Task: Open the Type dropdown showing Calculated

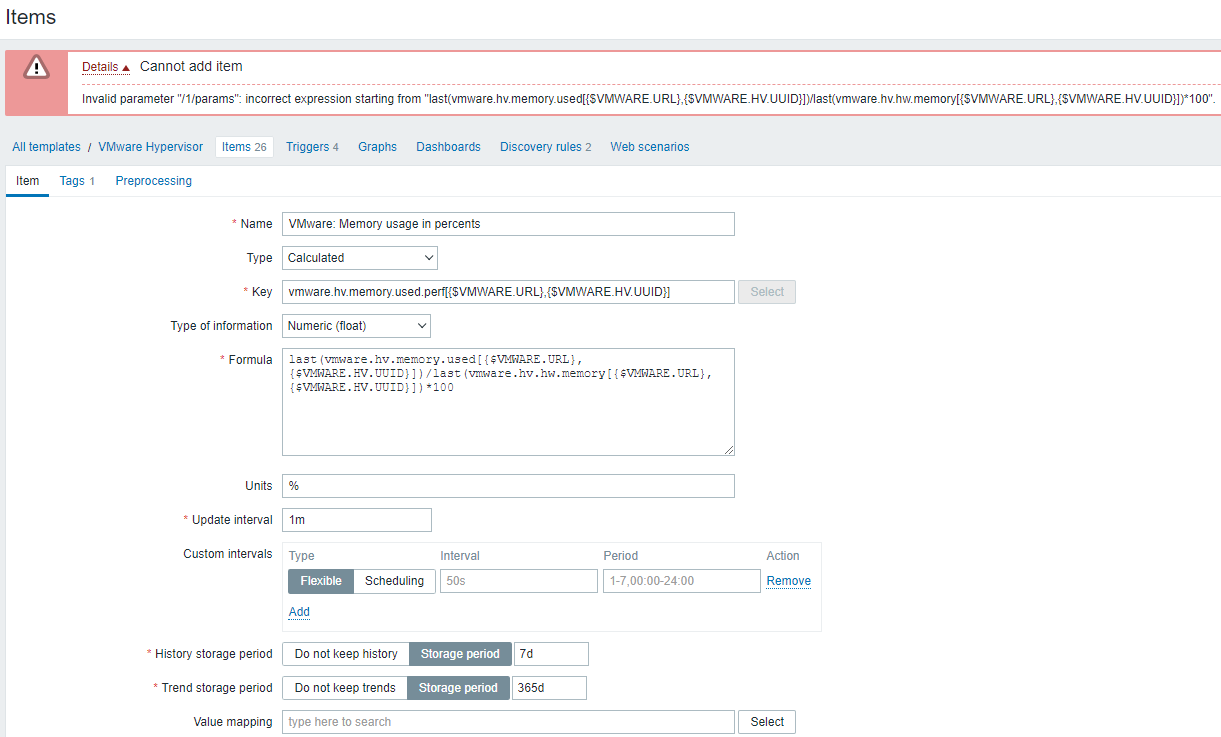Action: tap(358, 257)
